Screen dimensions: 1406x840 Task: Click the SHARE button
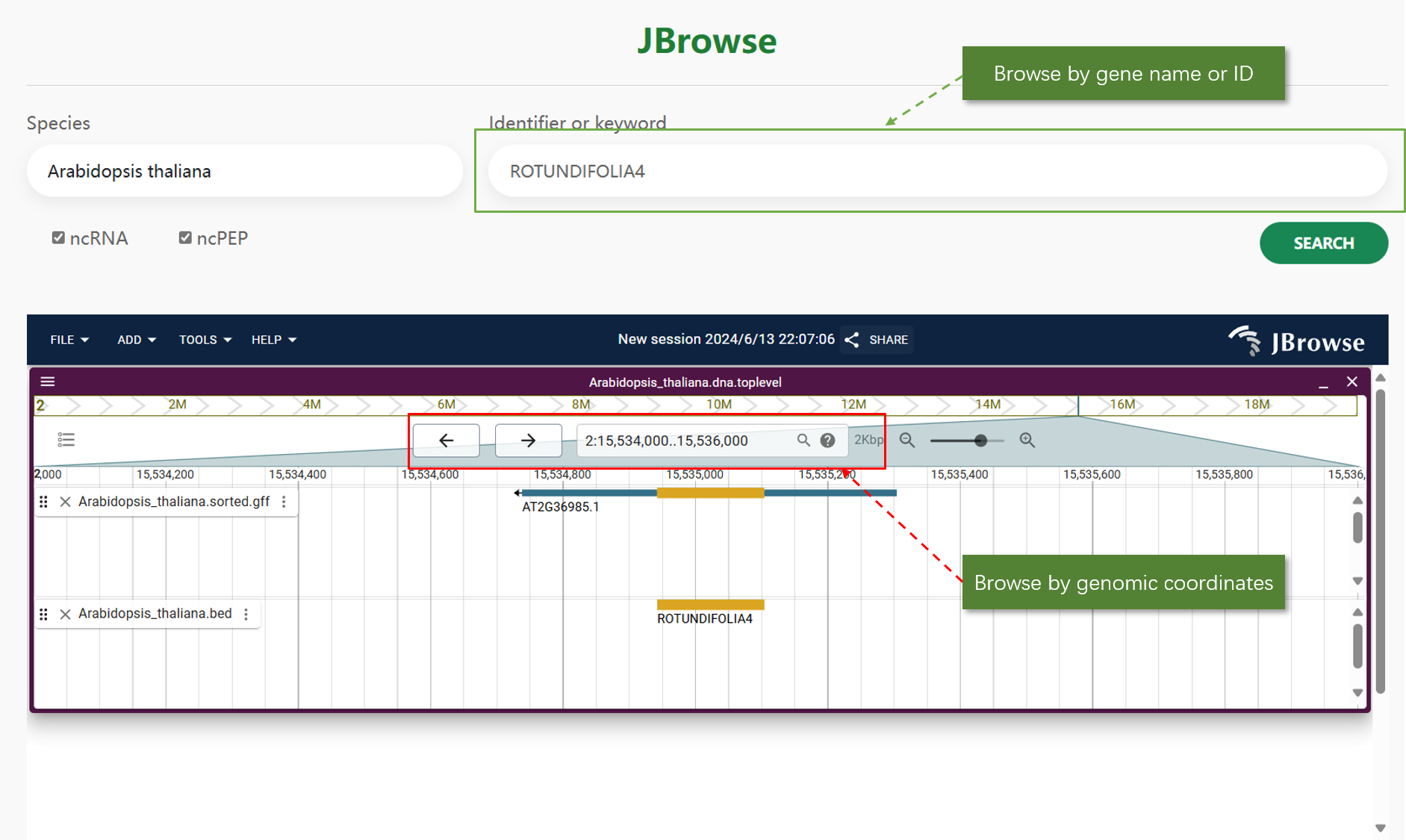point(877,340)
